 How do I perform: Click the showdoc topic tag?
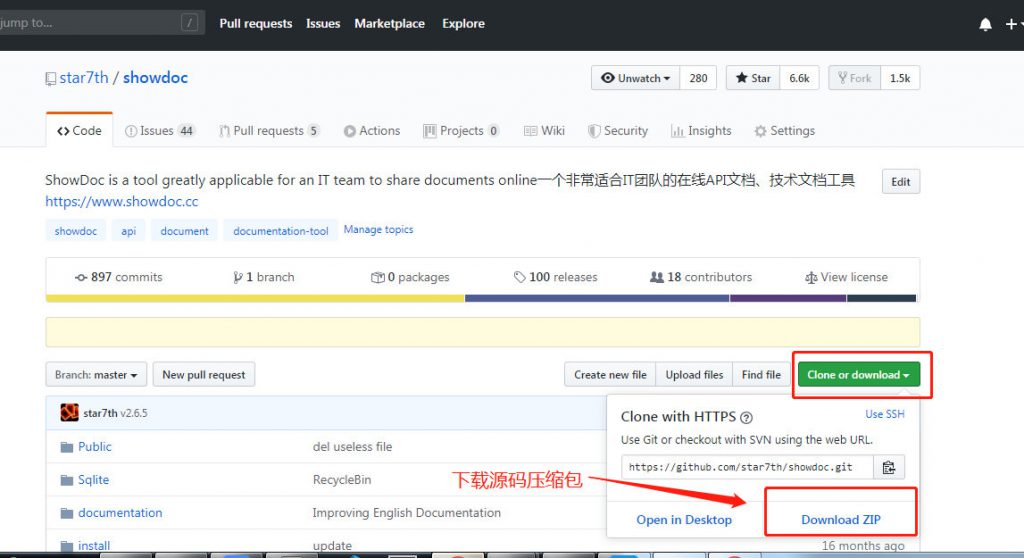point(76,231)
